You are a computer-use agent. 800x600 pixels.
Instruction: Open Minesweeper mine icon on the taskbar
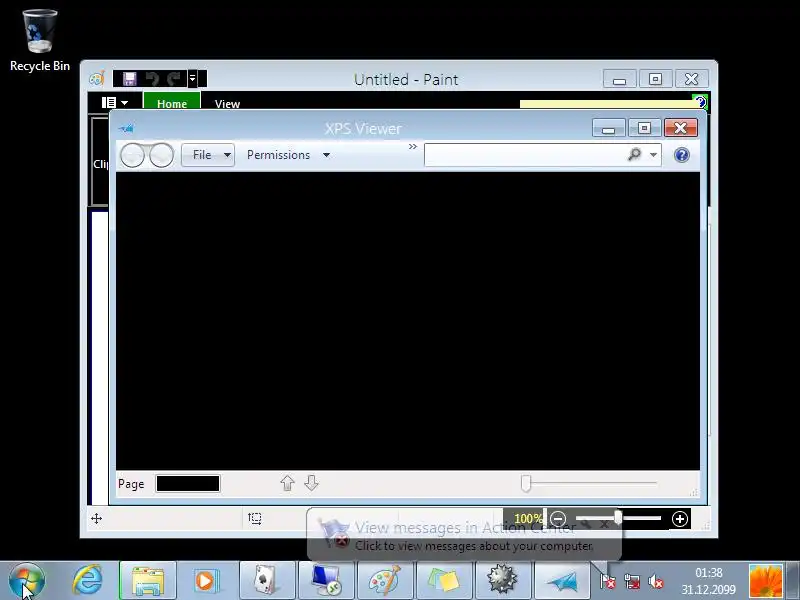[x=503, y=581]
